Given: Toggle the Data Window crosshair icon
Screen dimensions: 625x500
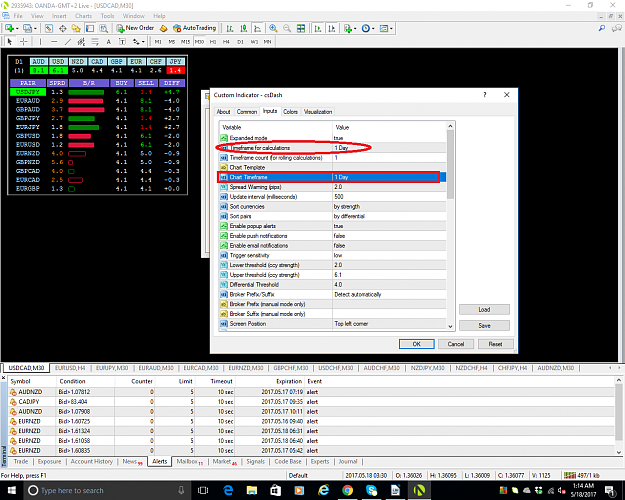Looking at the screenshot, I should (x=63, y=28).
